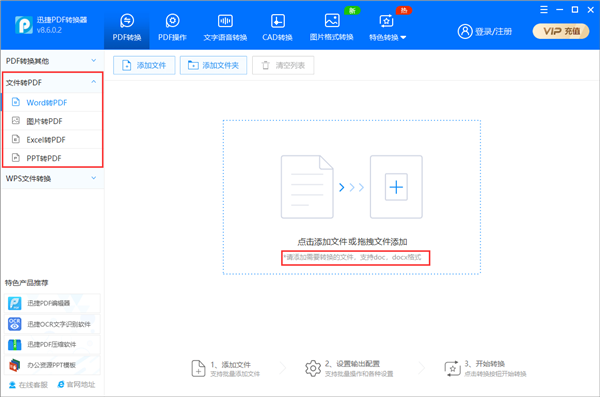Screen dimensions: 600x397
Task: Click 点击添加文件或拖拽文件添加 text
Action: [x=352, y=242]
